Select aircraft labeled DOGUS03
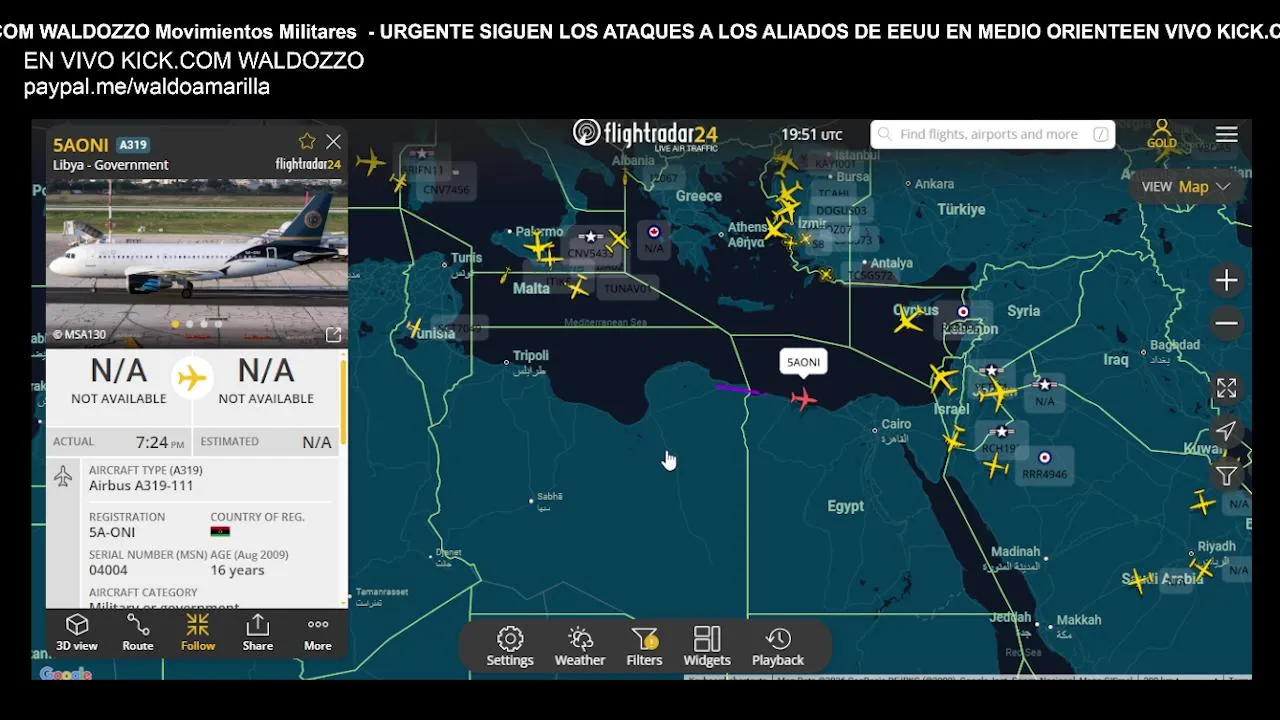The width and height of the screenshot is (1280, 720). coord(842,211)
